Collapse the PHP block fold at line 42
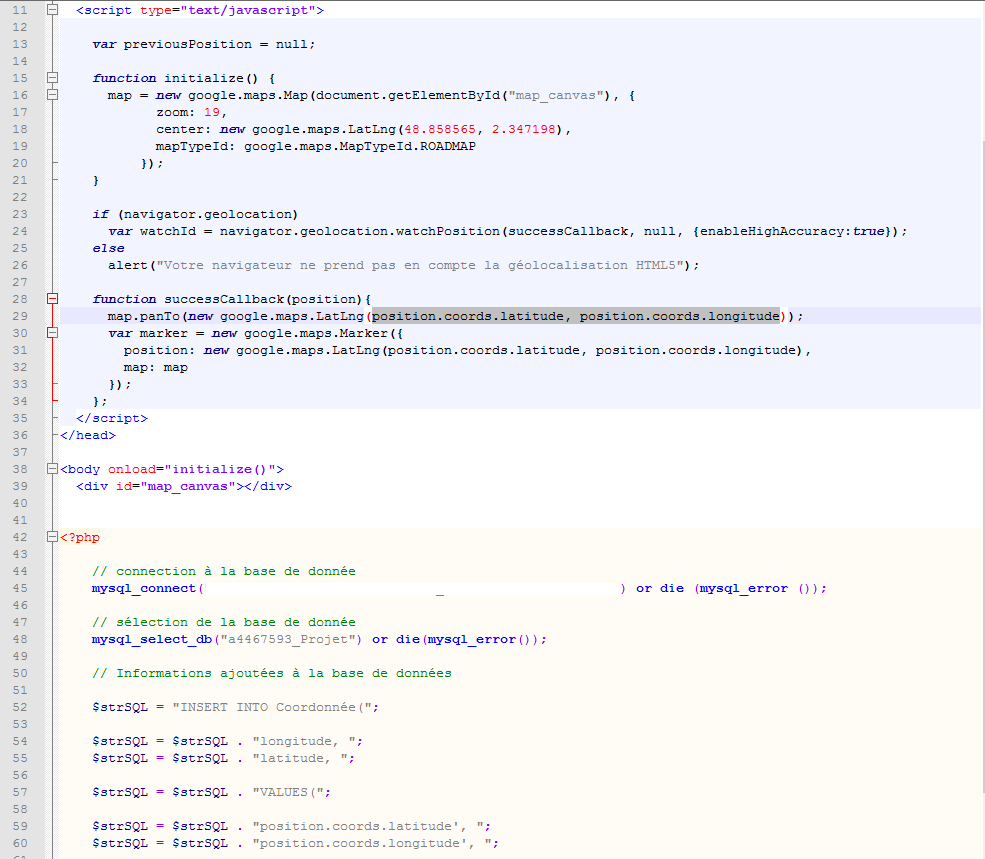This screenshot has width=985, height=859. tap(51, 537)
